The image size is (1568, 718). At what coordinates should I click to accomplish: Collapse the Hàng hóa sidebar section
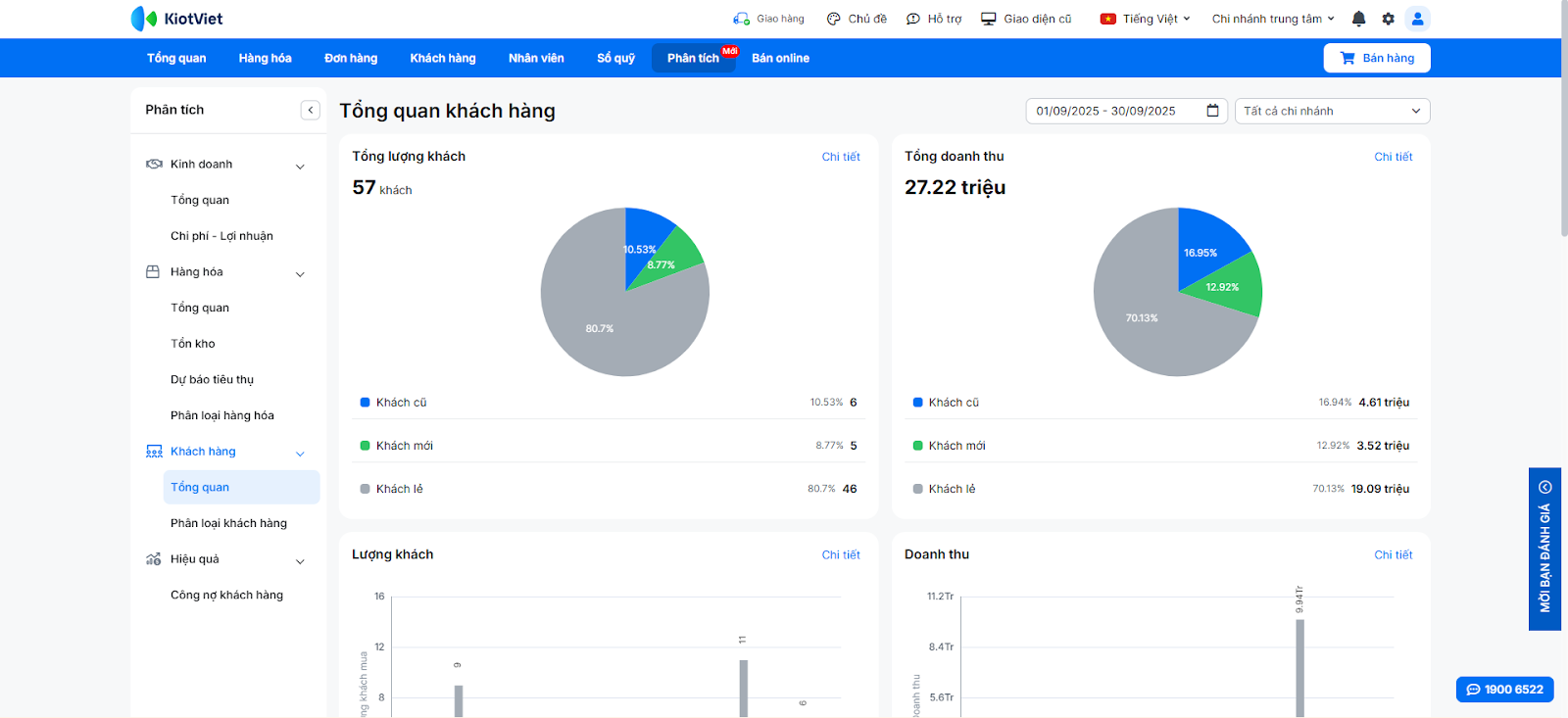[300, 273]
